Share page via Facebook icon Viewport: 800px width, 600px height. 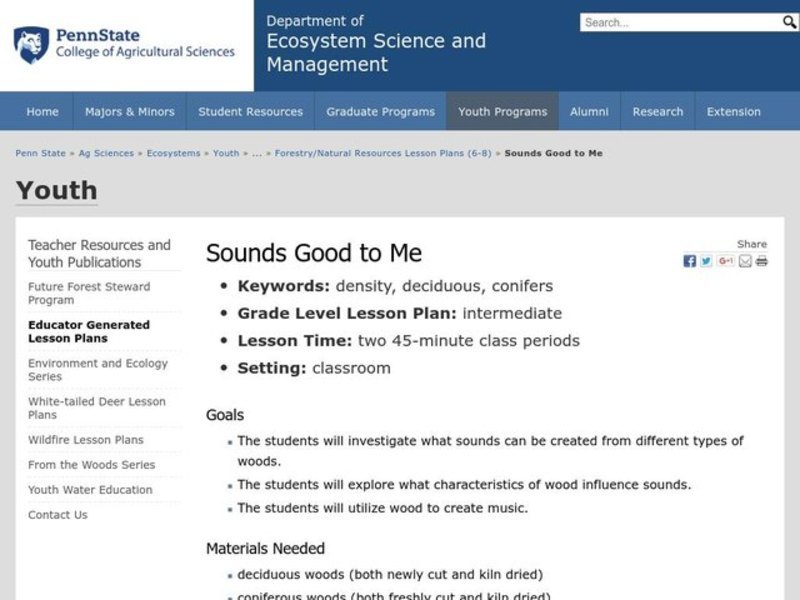click(690, 261)
